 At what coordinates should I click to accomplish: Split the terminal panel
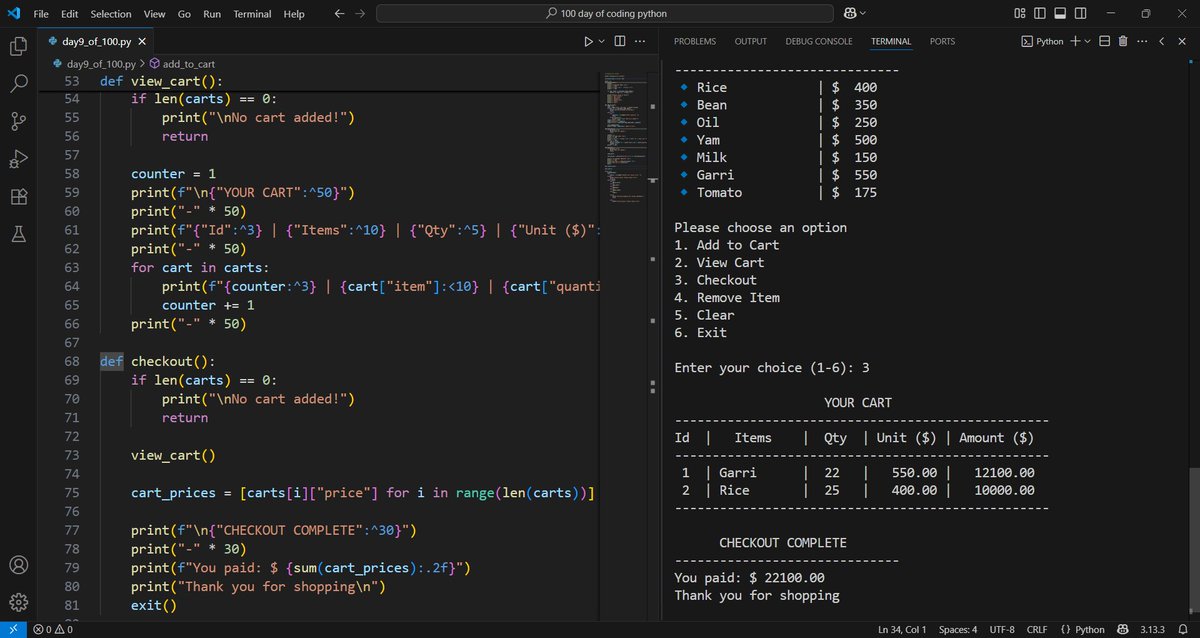pos(1105,41)
